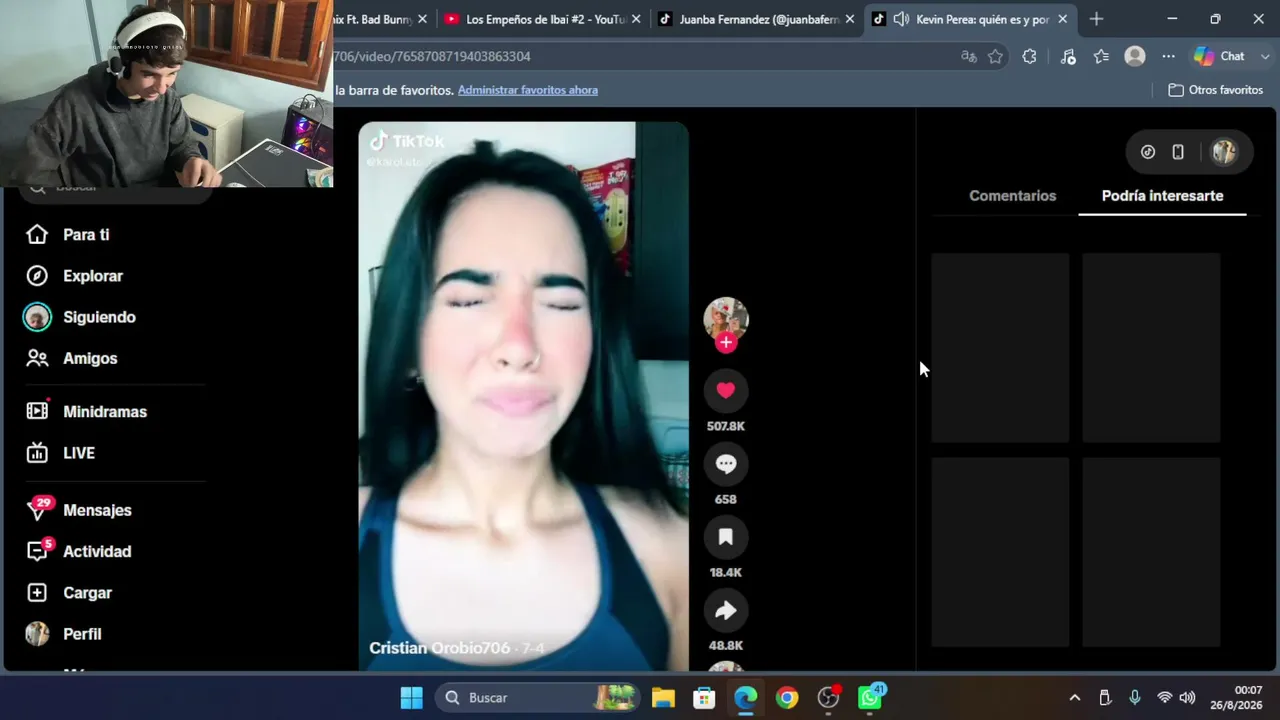Image resolution: width=1280 pixels, height=720 pixels.
Task: Click the microphone icon in system tray
Action: pyautogui.click(x=1134, y=698)
